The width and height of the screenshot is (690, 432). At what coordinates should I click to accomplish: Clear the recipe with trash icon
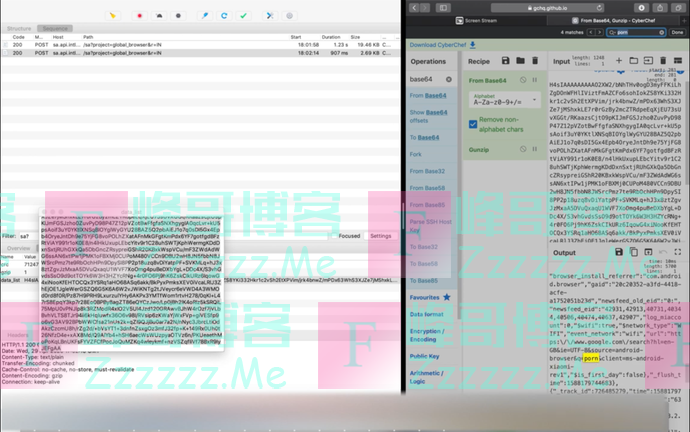(x=535, y=61)
